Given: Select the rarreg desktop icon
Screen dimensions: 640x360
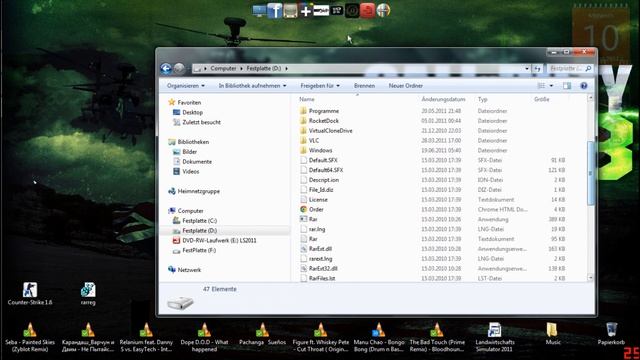Looking at the screenshot, I should point(88,293).
